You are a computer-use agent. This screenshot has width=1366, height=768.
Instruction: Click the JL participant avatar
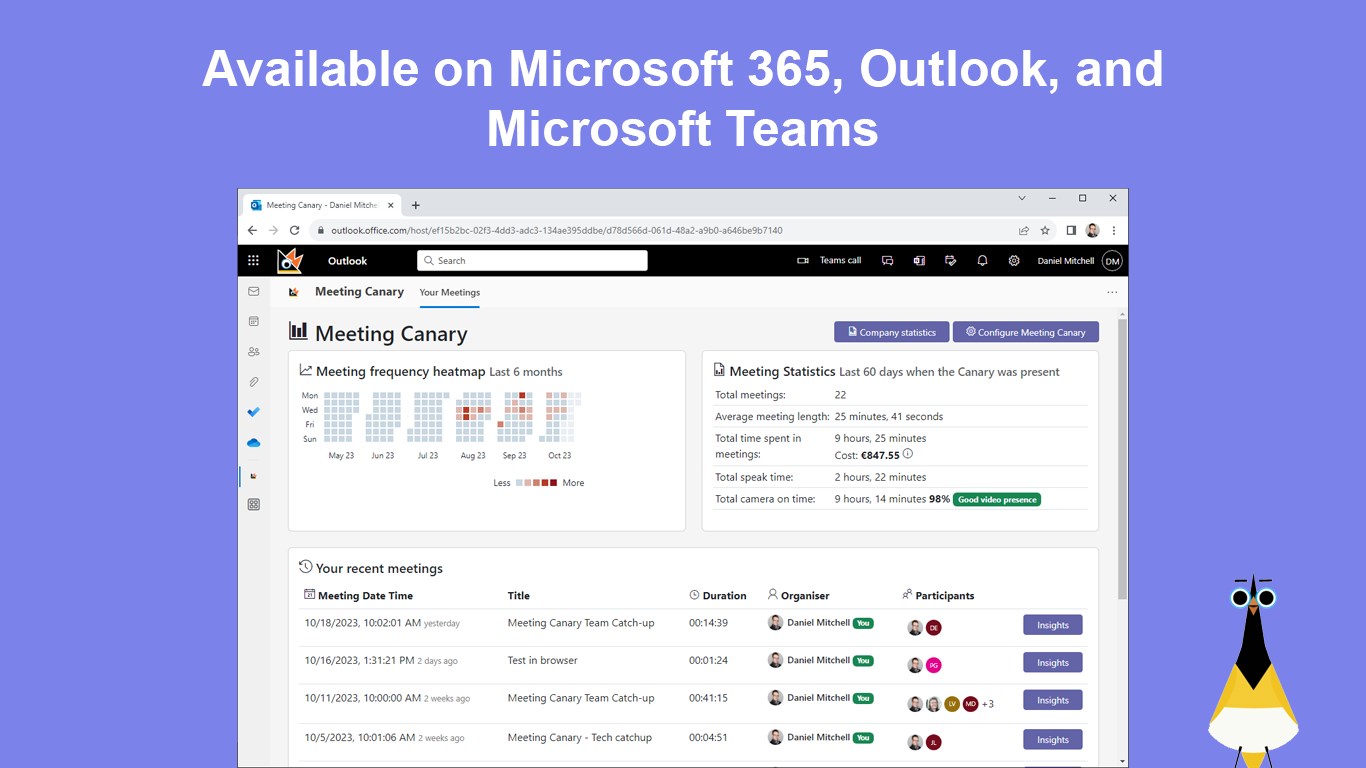[x=933, y=742]
